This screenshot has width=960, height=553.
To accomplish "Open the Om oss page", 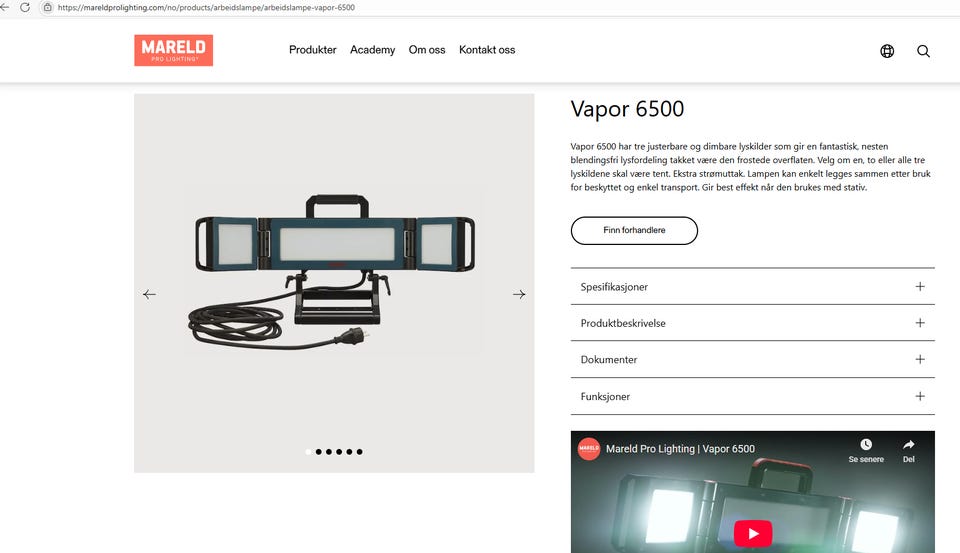I will pyautogui.click(x=427, y=50).
